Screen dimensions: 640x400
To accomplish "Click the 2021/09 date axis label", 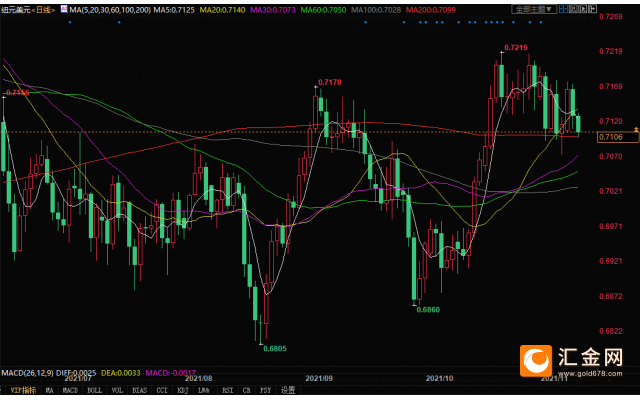I will coord(319,378).
